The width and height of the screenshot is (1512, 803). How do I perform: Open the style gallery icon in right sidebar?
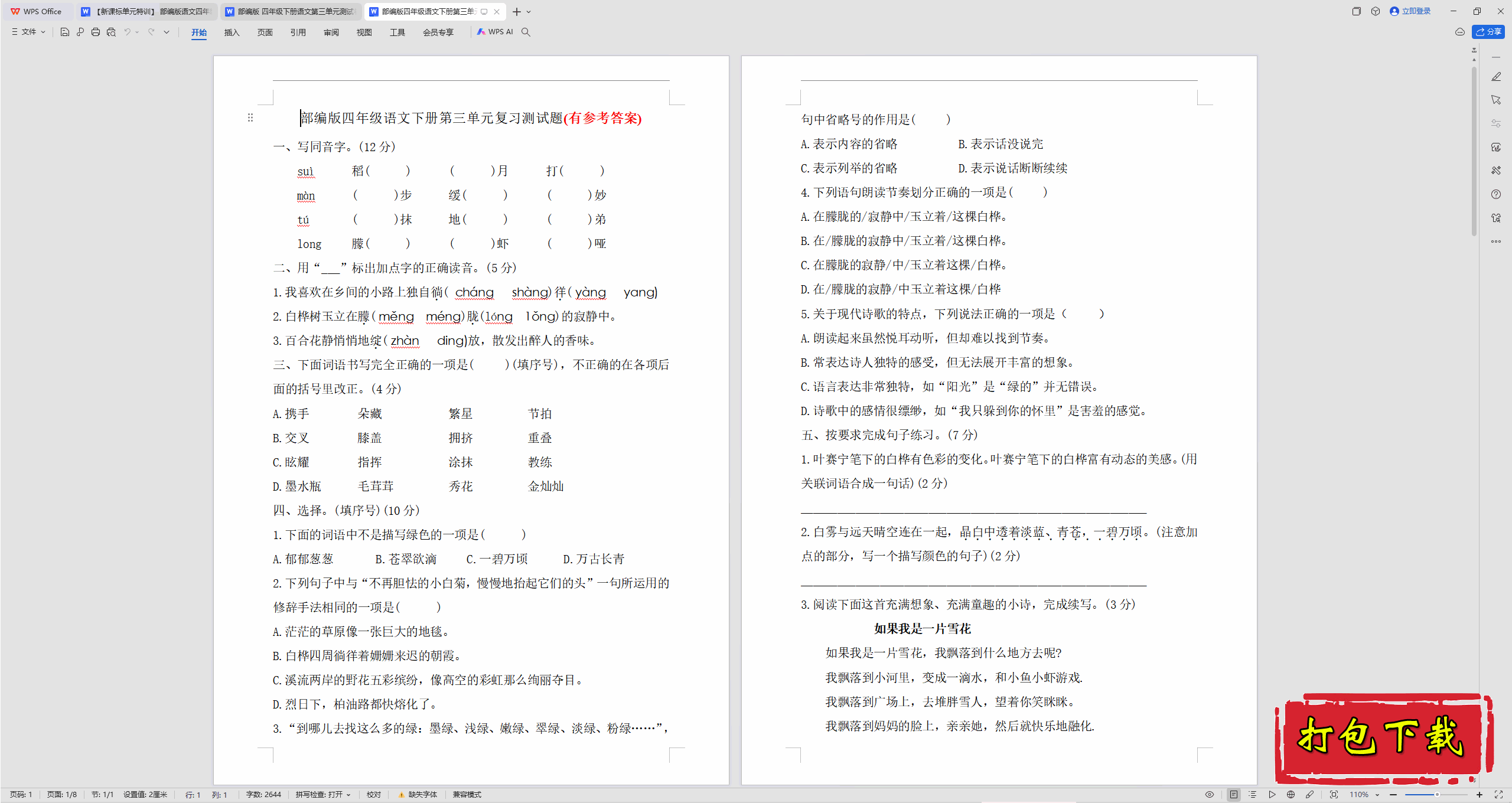[x=1496, y=147]
